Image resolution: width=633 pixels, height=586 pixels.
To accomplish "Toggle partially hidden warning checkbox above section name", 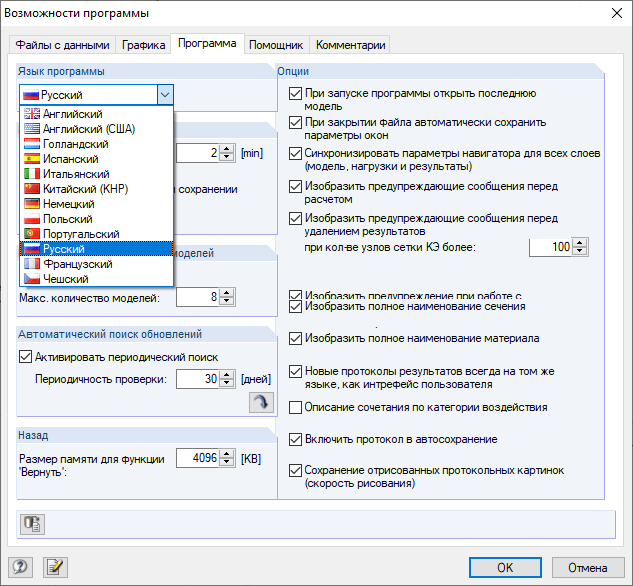I will click(x=296, y=295).
